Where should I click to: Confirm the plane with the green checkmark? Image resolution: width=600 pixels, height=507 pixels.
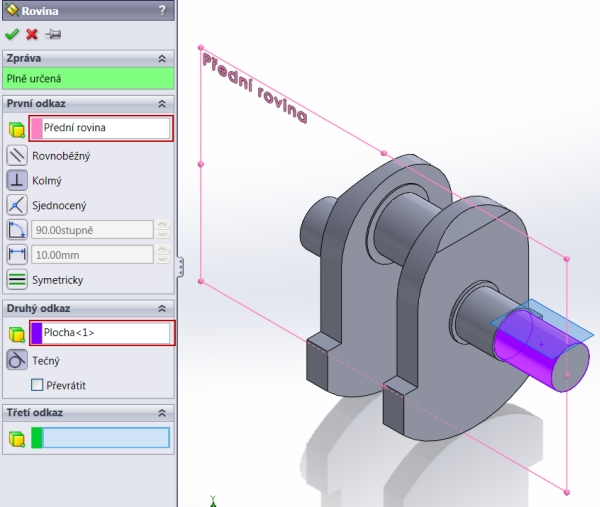(12, 34)
